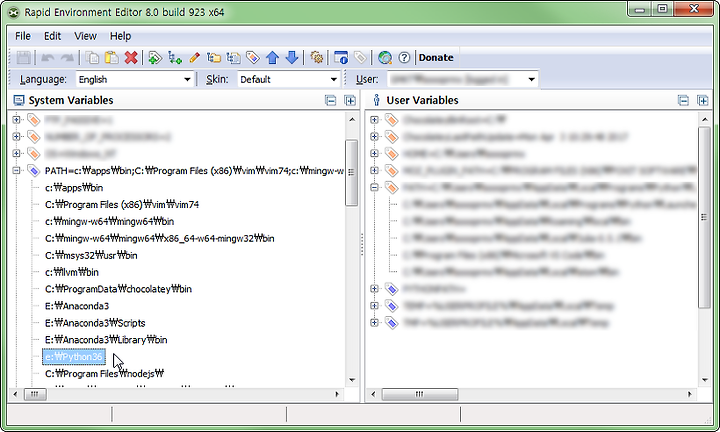Expand the first system variable node

17,119
